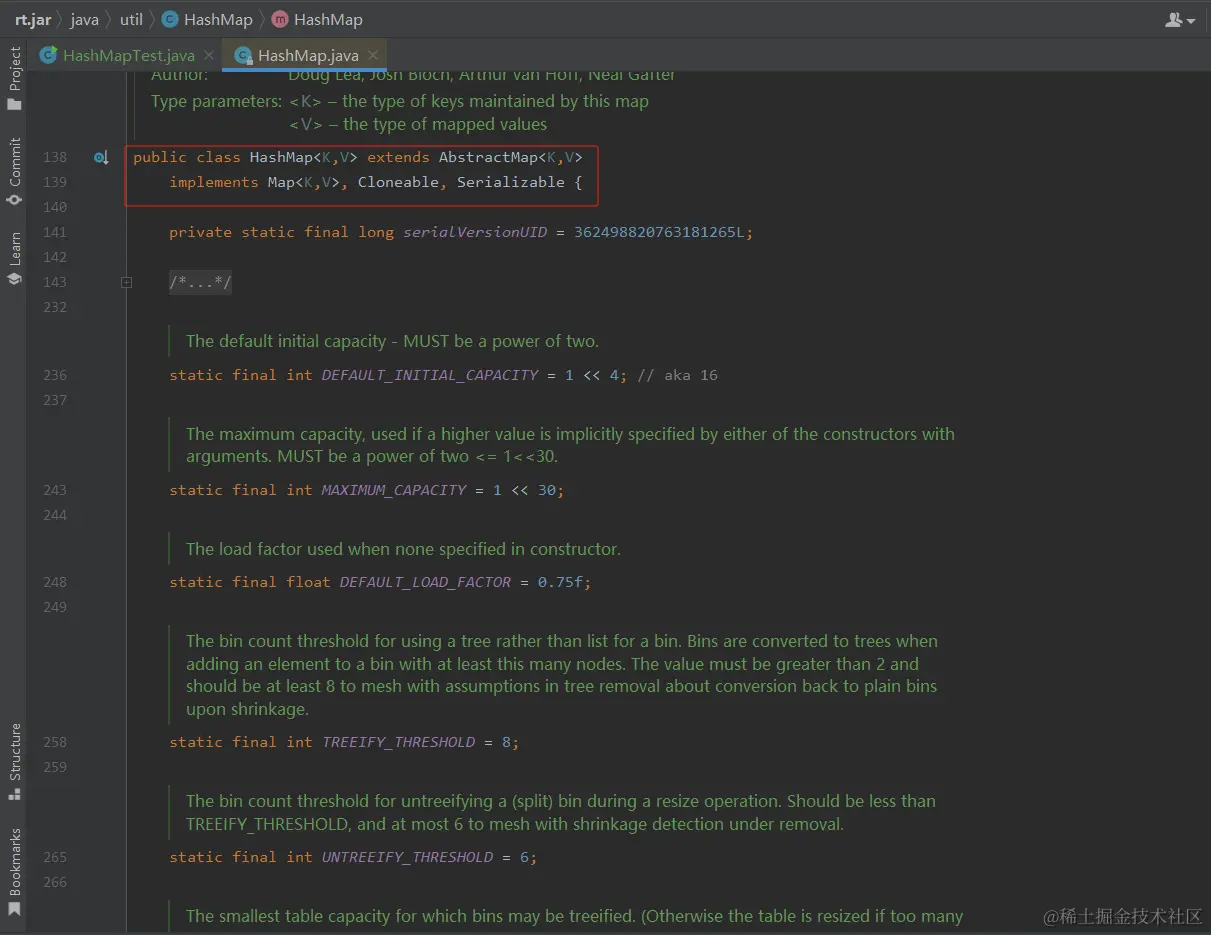Click 'Type parameters:' doc label
Screen dimensions: 1211x935
click(x=216, y=101)
